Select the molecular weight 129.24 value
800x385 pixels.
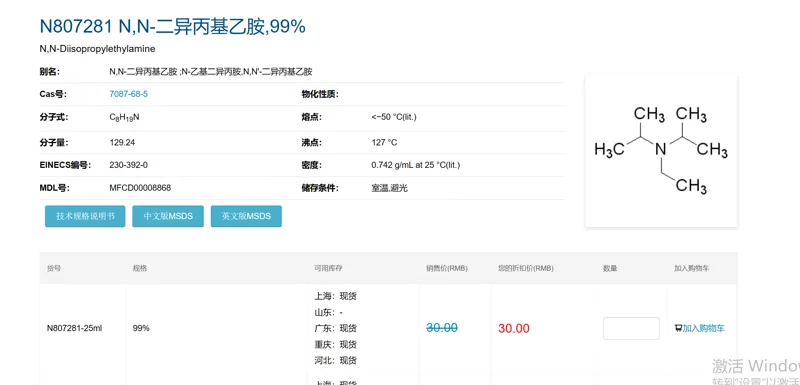tap(122, 142)
